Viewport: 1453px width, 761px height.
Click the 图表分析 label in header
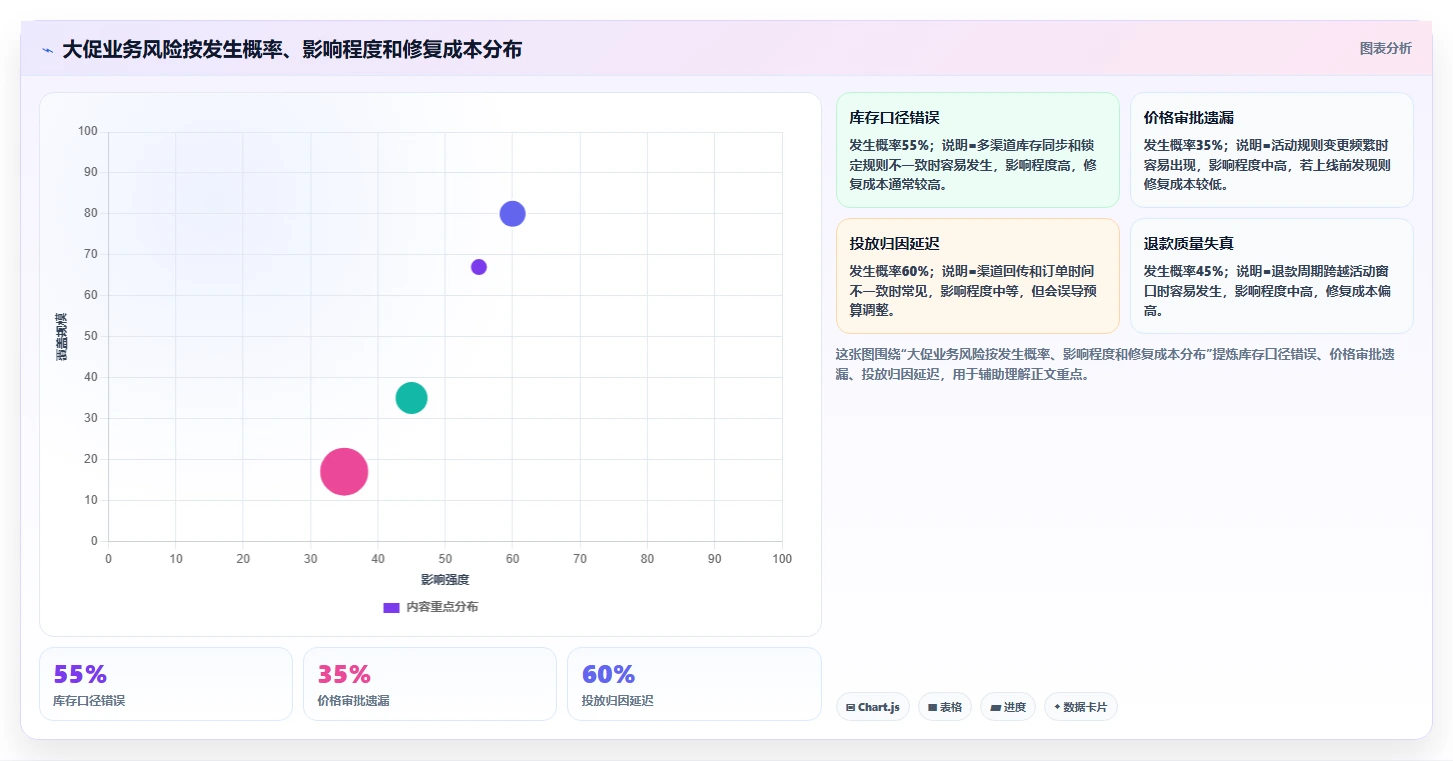pyautogui.click(x=1385, y=48)
